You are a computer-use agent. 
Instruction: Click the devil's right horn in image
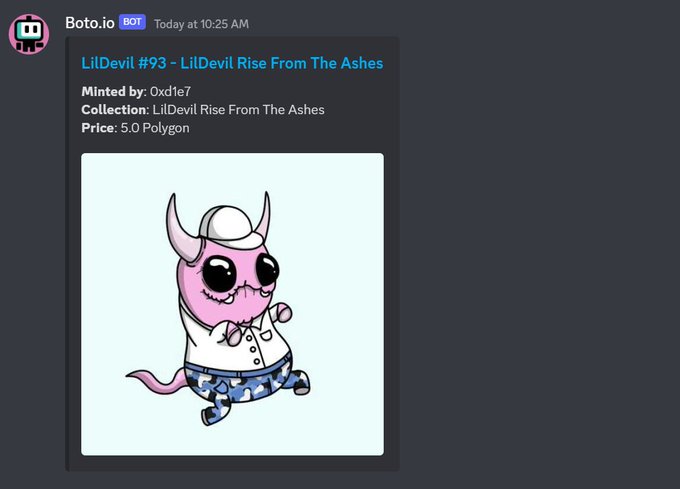coord(264,217)
